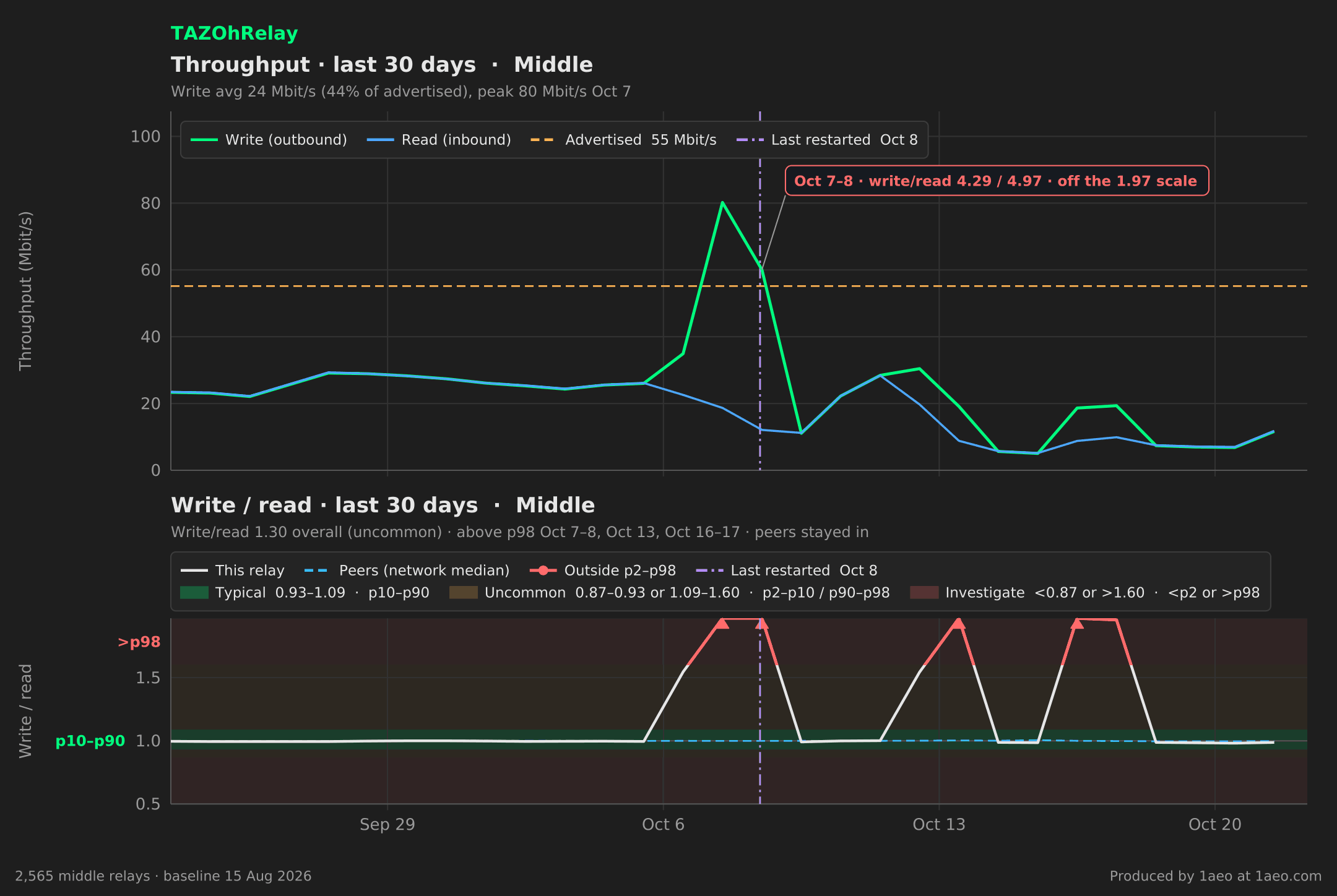
Task: Click the green Typical band legend swatch
Action: (194, 593)
